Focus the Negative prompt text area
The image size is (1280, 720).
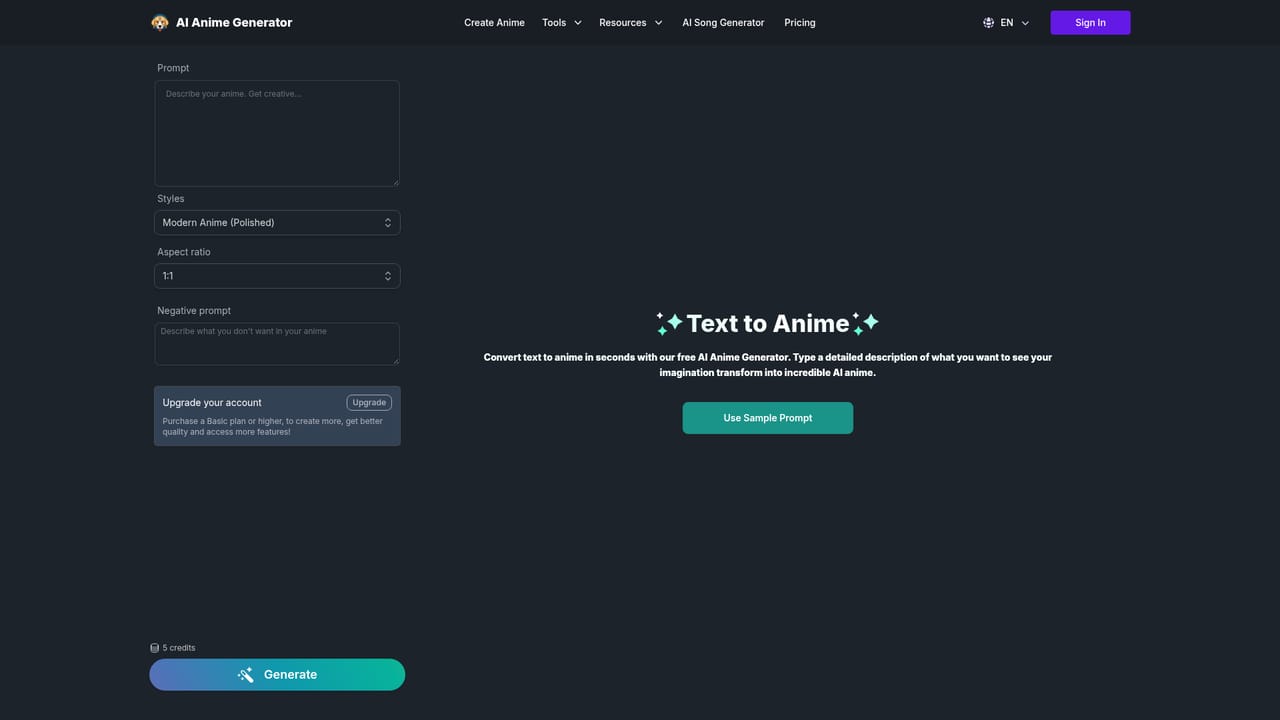click(277, 343)
